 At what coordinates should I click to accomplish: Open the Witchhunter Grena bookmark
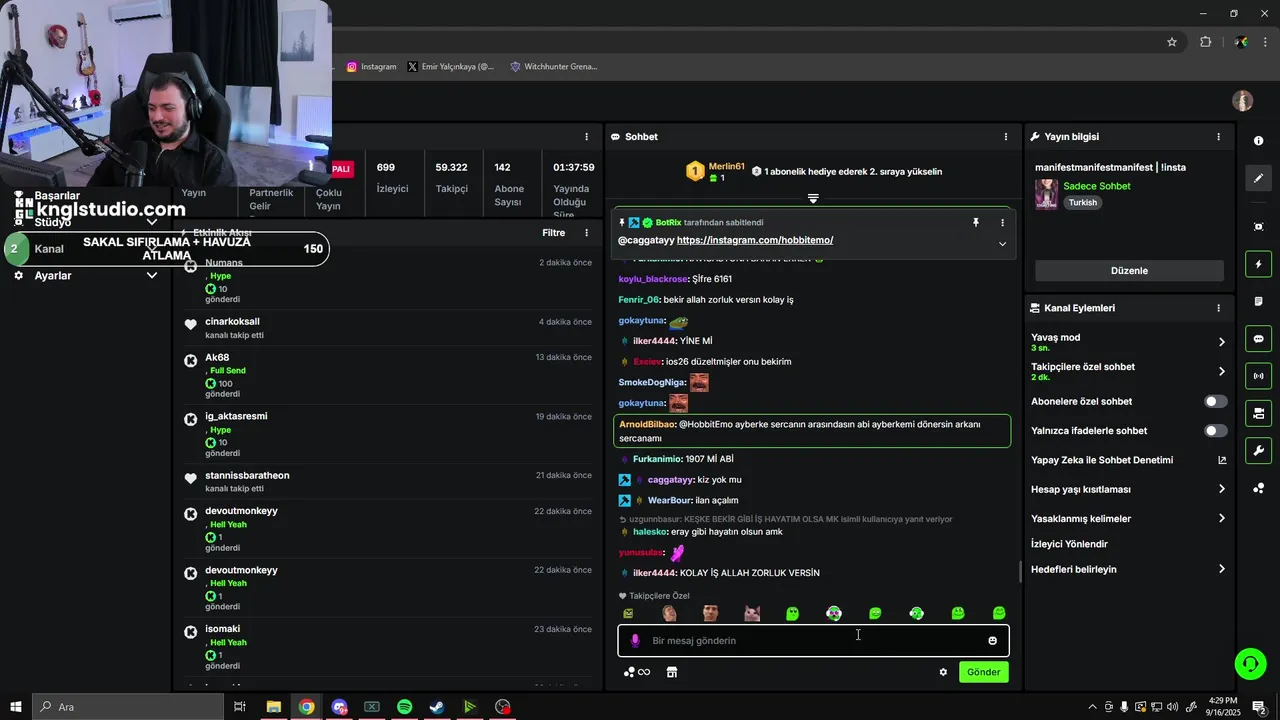554,67
